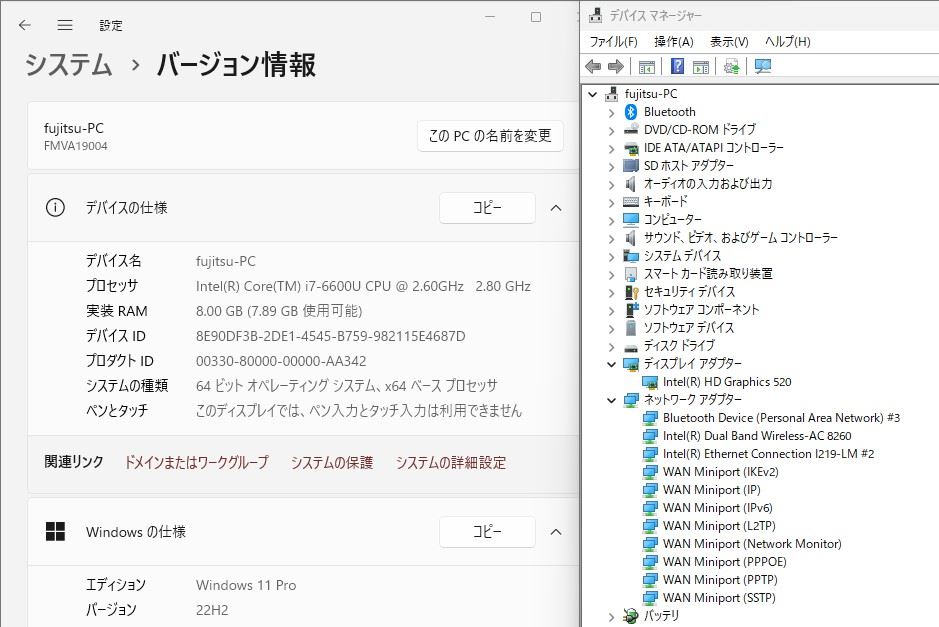Image resolution: width=939 pixels, height=627 pixels.
Task: Click the Back arrow in Device Manager toolbar
Action: (593, 66)
